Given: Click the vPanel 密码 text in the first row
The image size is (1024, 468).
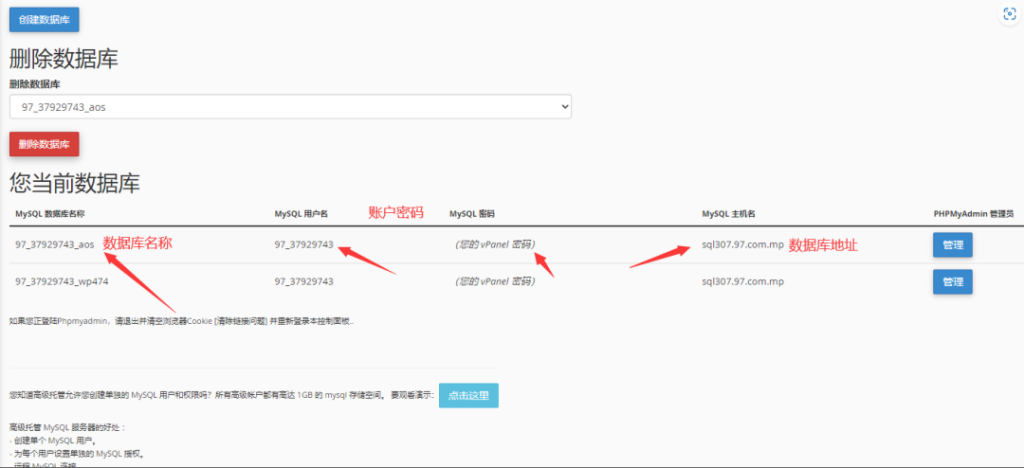Looking at the screenshot, I should point(494,244).
